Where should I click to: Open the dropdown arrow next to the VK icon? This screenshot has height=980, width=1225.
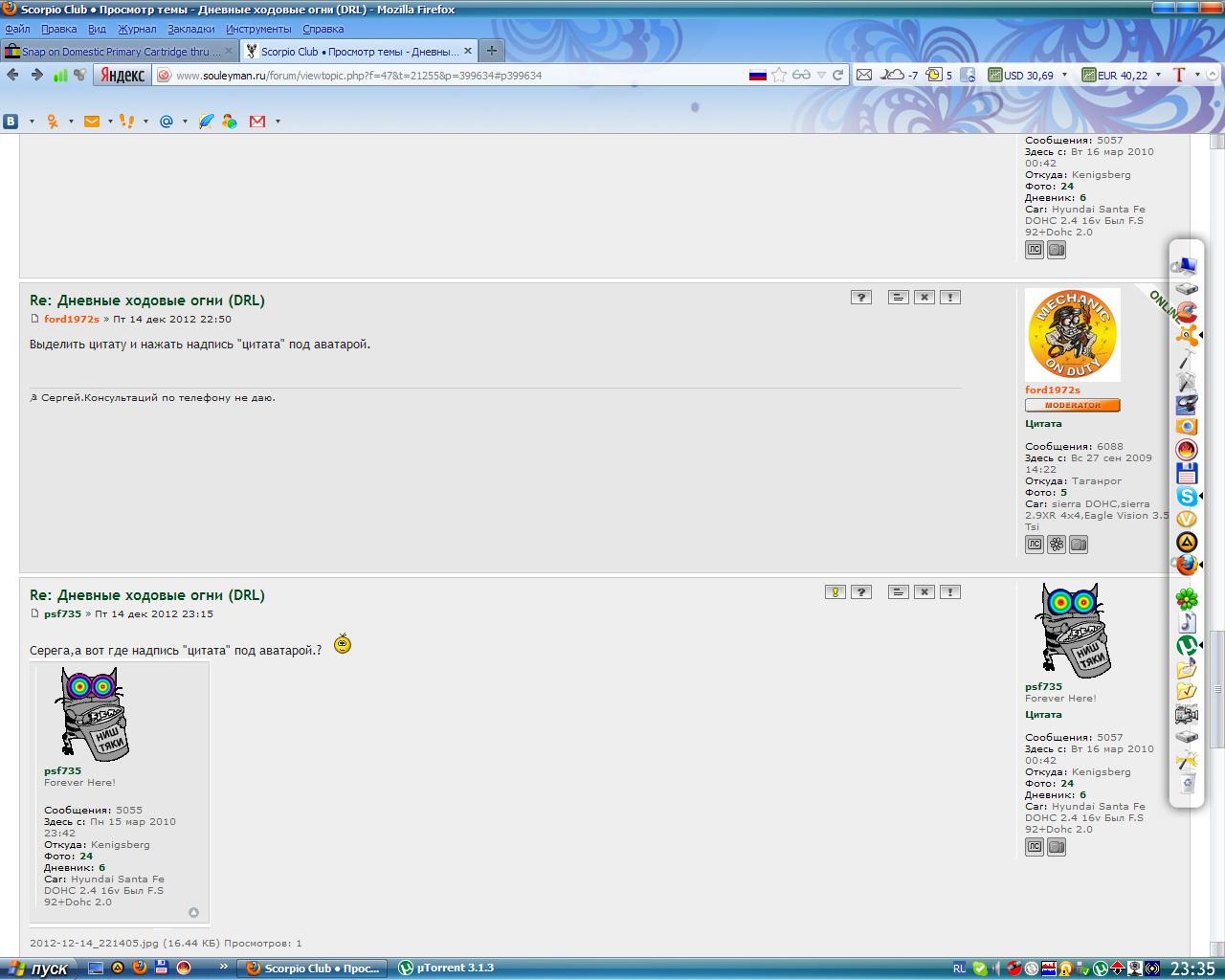(x=32, y=122)
